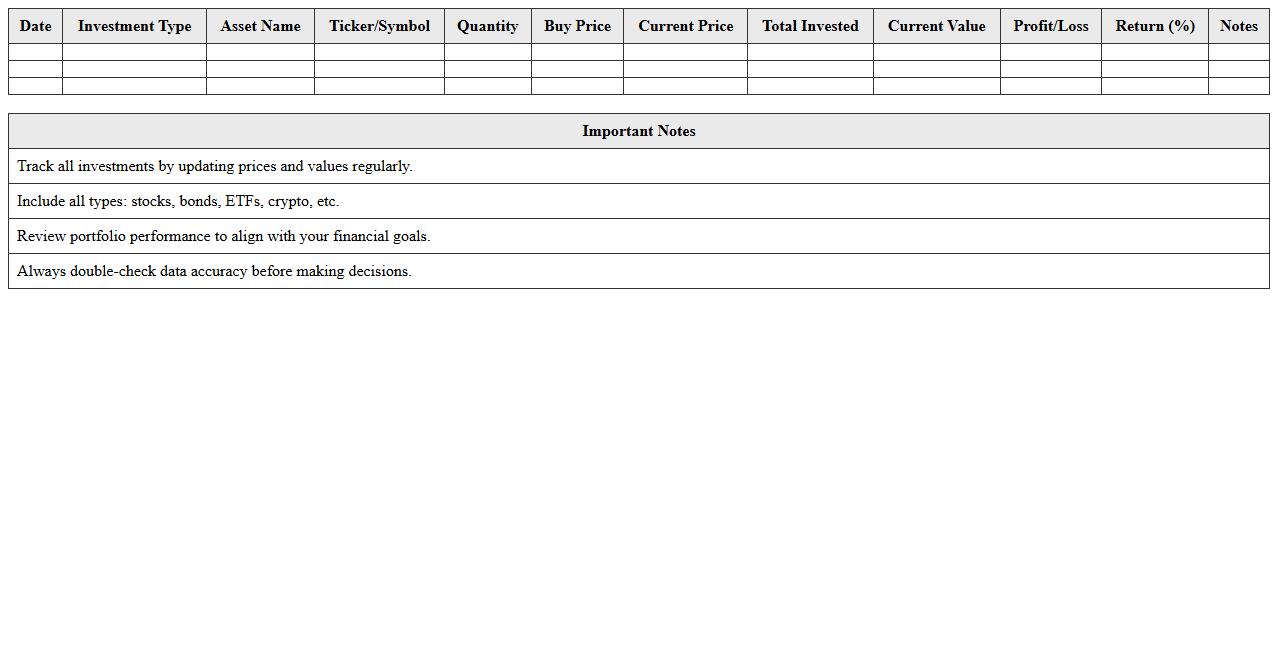The image size is (1278, 650).
Task: Select the Investment Type column header
Action: point(134,26)
